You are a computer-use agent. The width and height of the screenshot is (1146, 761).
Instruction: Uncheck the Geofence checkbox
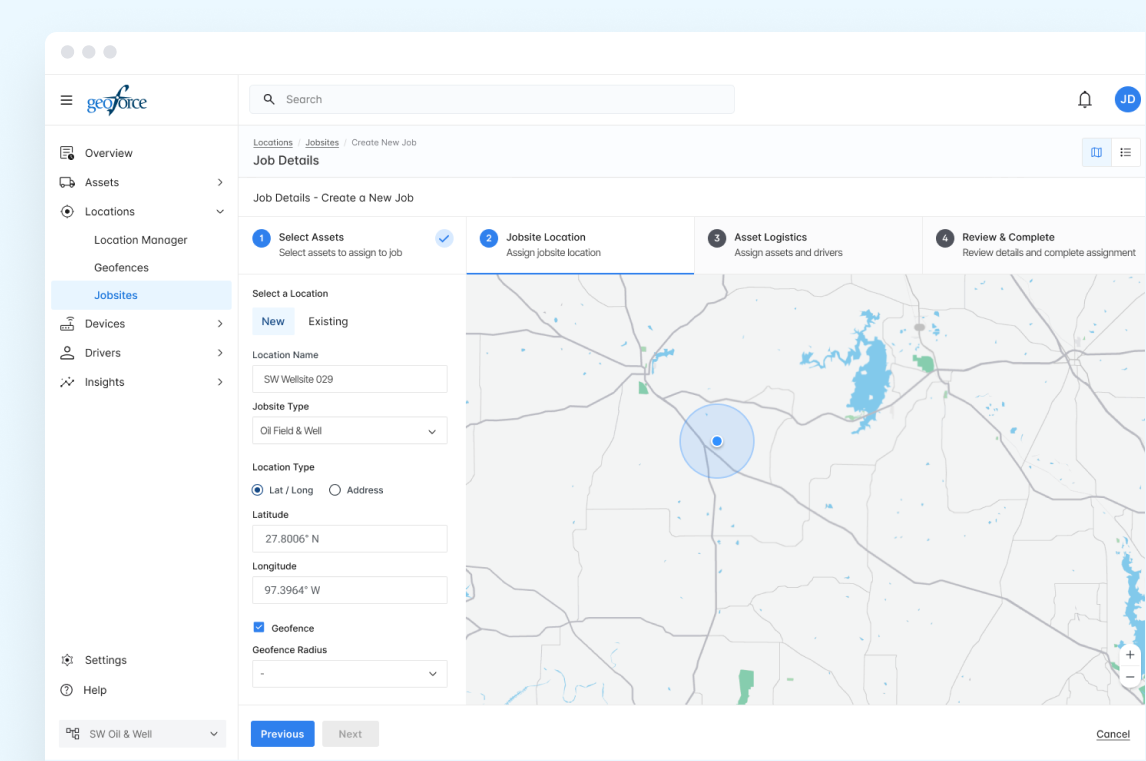point(259,628)
